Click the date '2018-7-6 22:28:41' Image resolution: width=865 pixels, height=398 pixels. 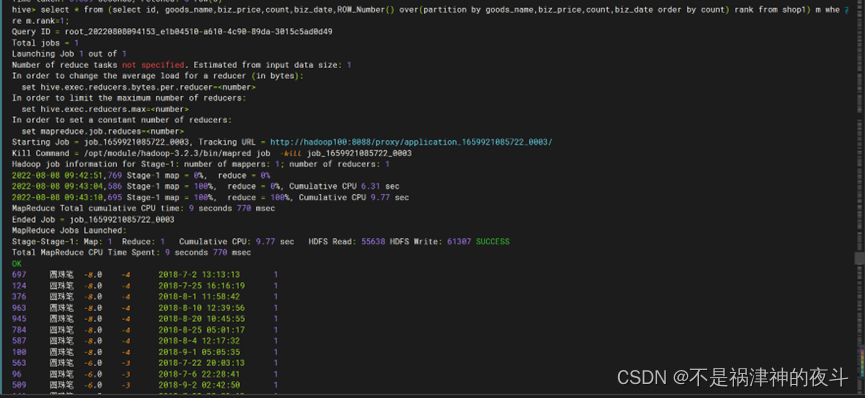click(199, 374)
